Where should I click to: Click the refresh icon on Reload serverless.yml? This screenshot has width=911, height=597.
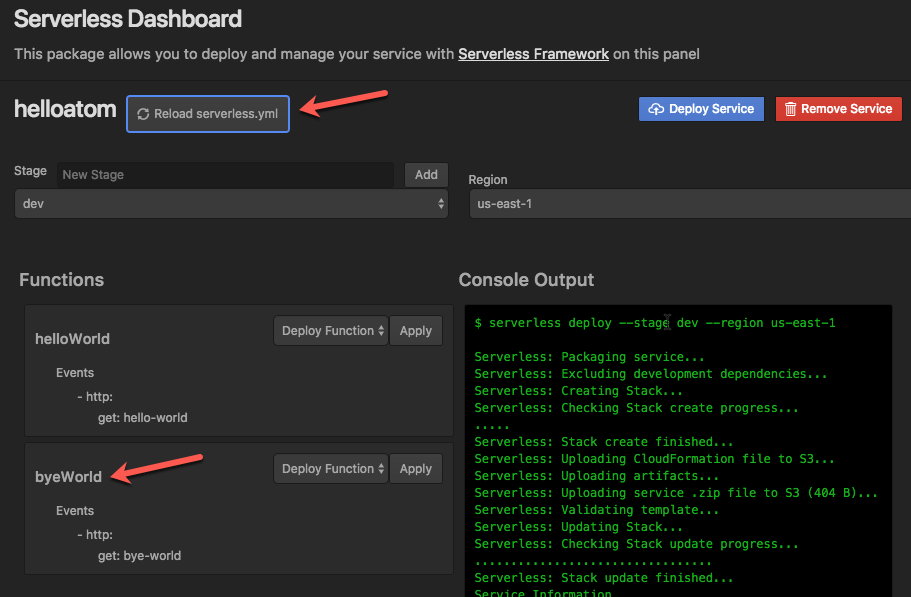click(143, 114)
